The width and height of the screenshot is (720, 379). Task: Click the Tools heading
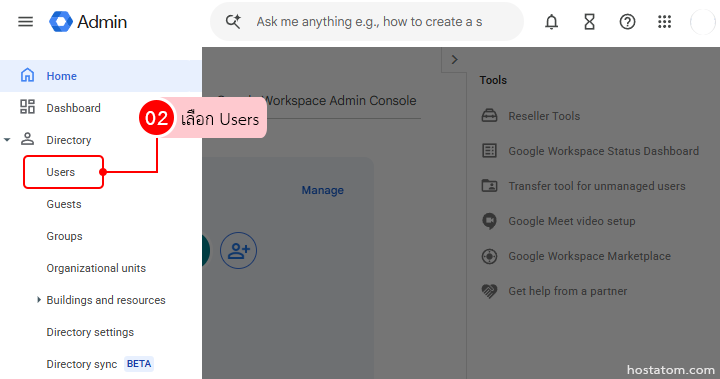click(x=493, y=80)
